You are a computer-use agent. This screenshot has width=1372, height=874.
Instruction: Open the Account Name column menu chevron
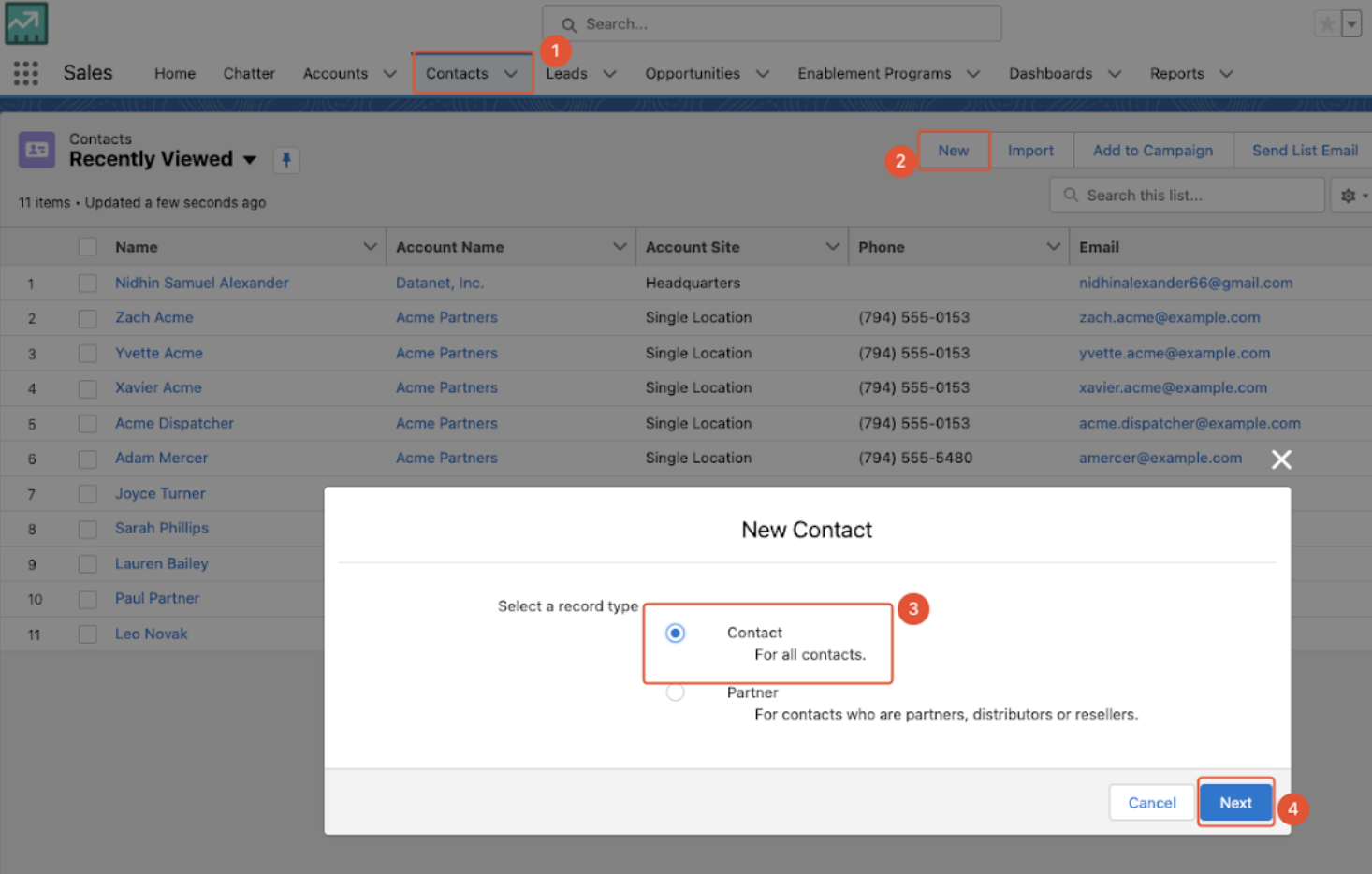(x=620, y=247)
